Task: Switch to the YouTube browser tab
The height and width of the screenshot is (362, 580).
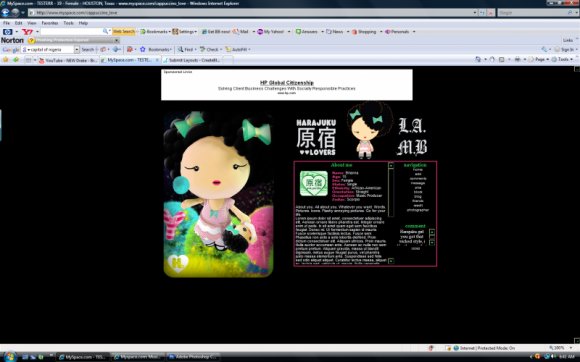Action: point(68,60)
